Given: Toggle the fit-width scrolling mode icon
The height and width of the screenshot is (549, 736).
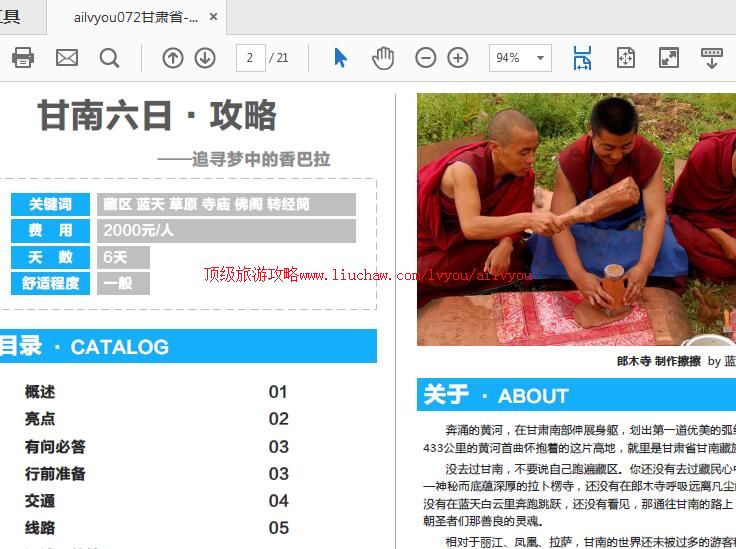Looking at the screenshot, I should tap(582, 58).
